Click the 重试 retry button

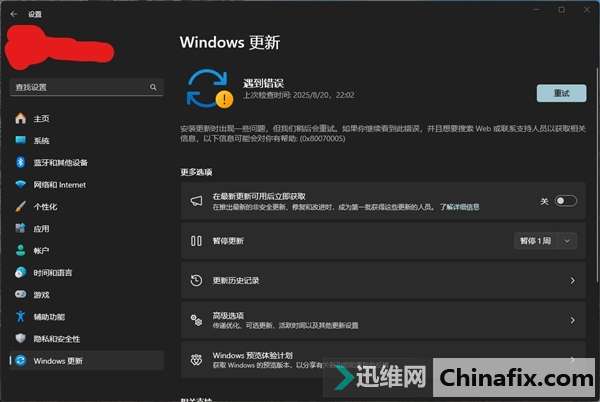561,93
